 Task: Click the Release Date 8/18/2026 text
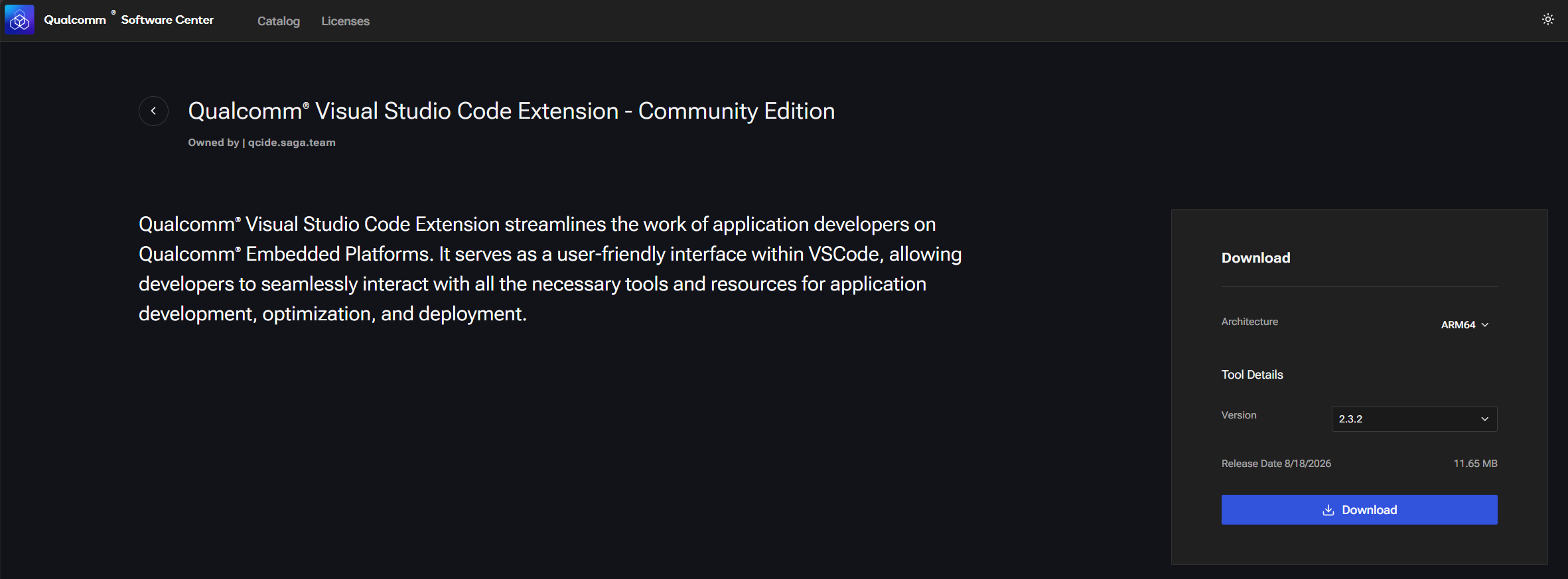1276,464
